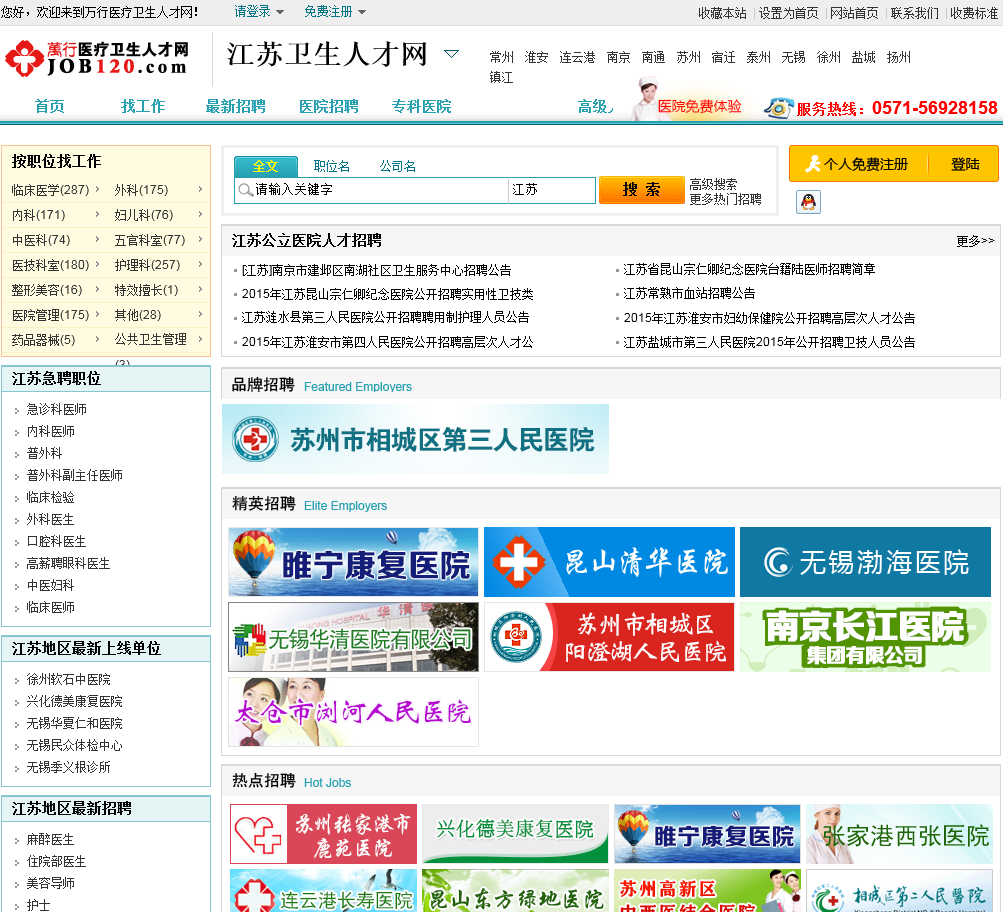Open 江苏南京市建邺区南湖社区 recruitment notice
This screenshot has height=912, width=1003.
(x=376, y=270)
